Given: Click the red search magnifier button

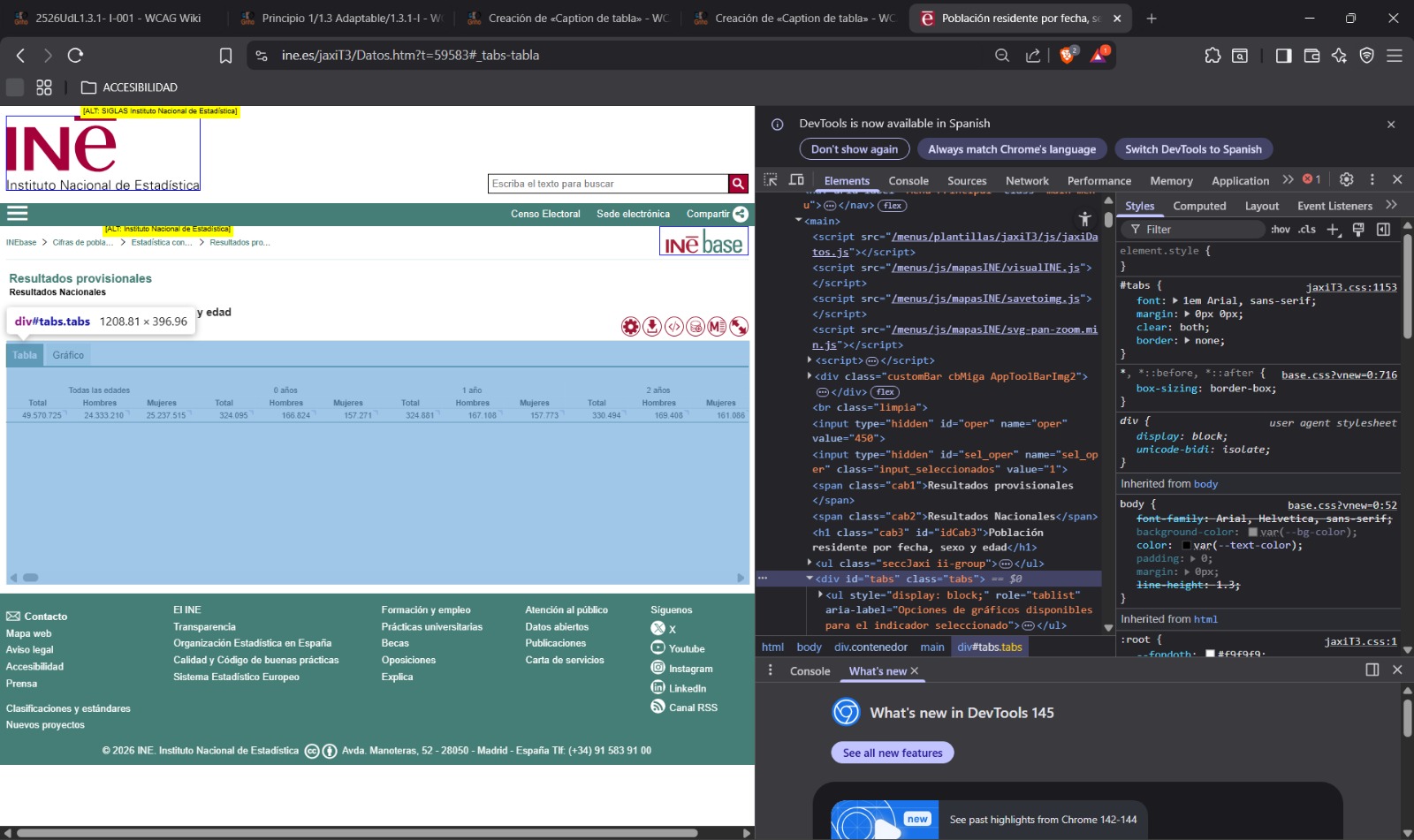Looking at the screenshot, I should (x=738, y=184).
